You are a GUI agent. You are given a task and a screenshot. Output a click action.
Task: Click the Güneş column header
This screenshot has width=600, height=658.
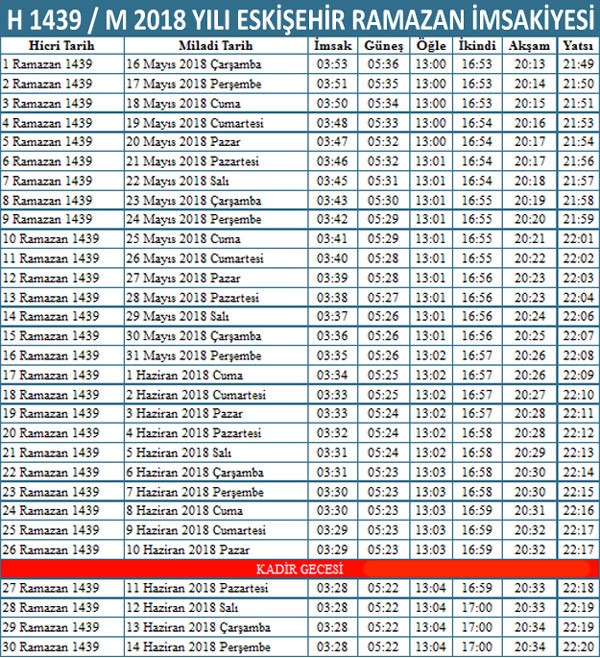(384, 46)
